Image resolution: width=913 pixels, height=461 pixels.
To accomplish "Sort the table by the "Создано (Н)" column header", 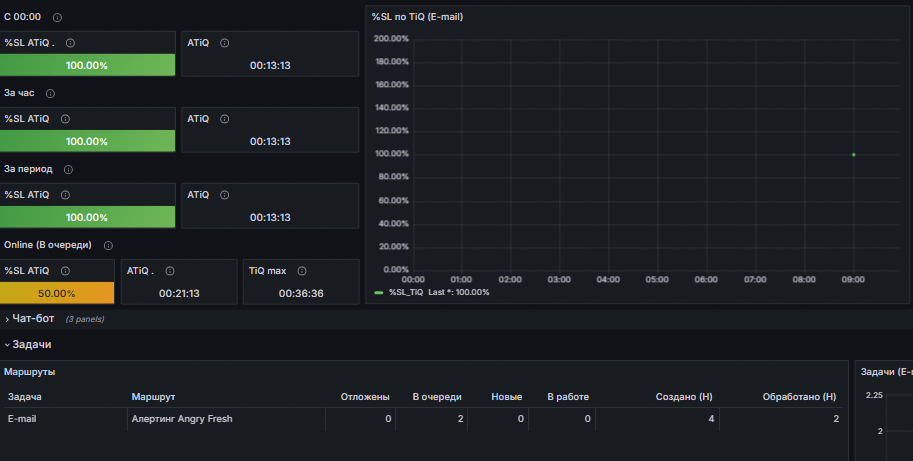I will [684, 397].
